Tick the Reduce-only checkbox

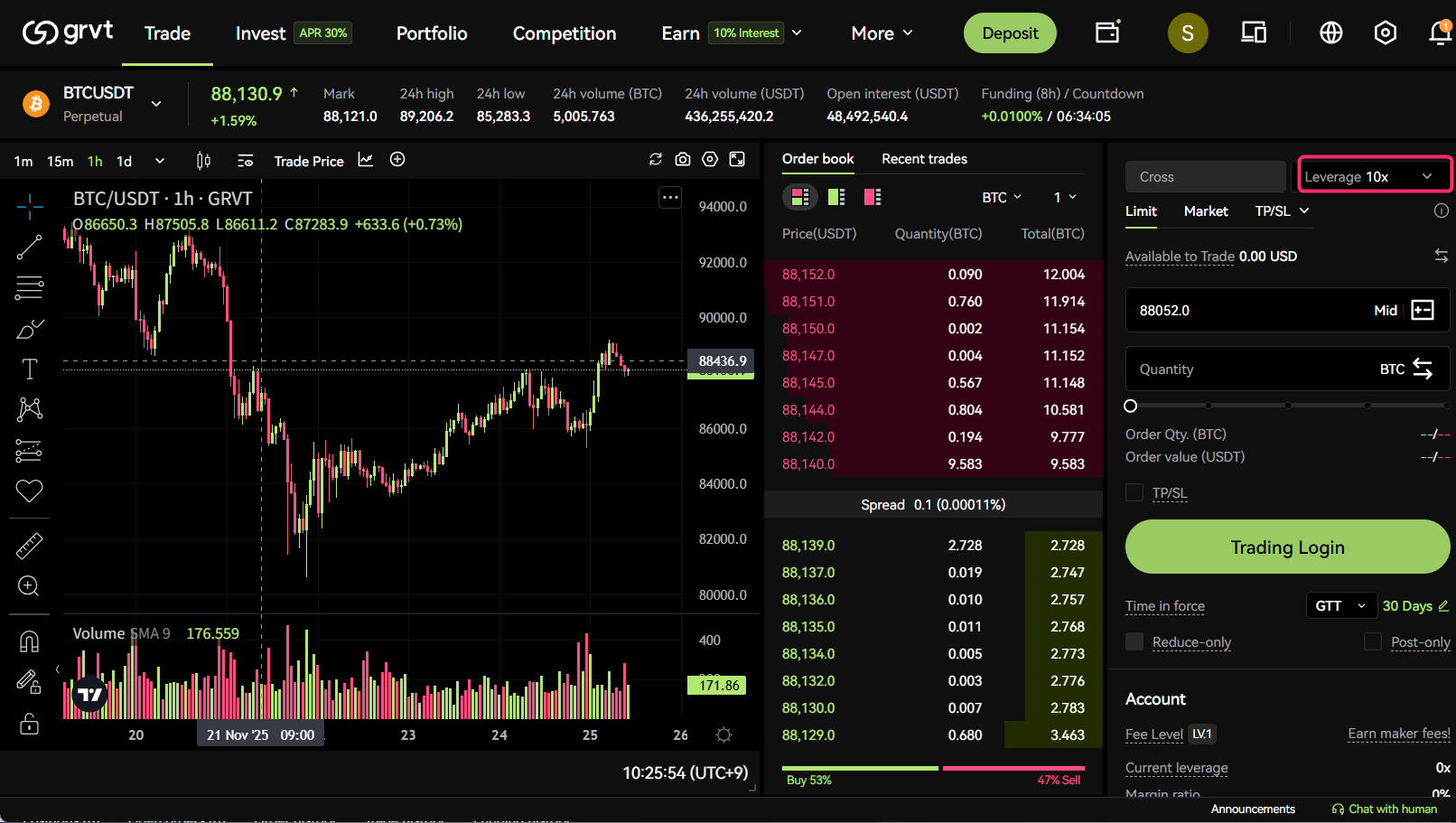pyautogui.click(x=1134, y=641)
